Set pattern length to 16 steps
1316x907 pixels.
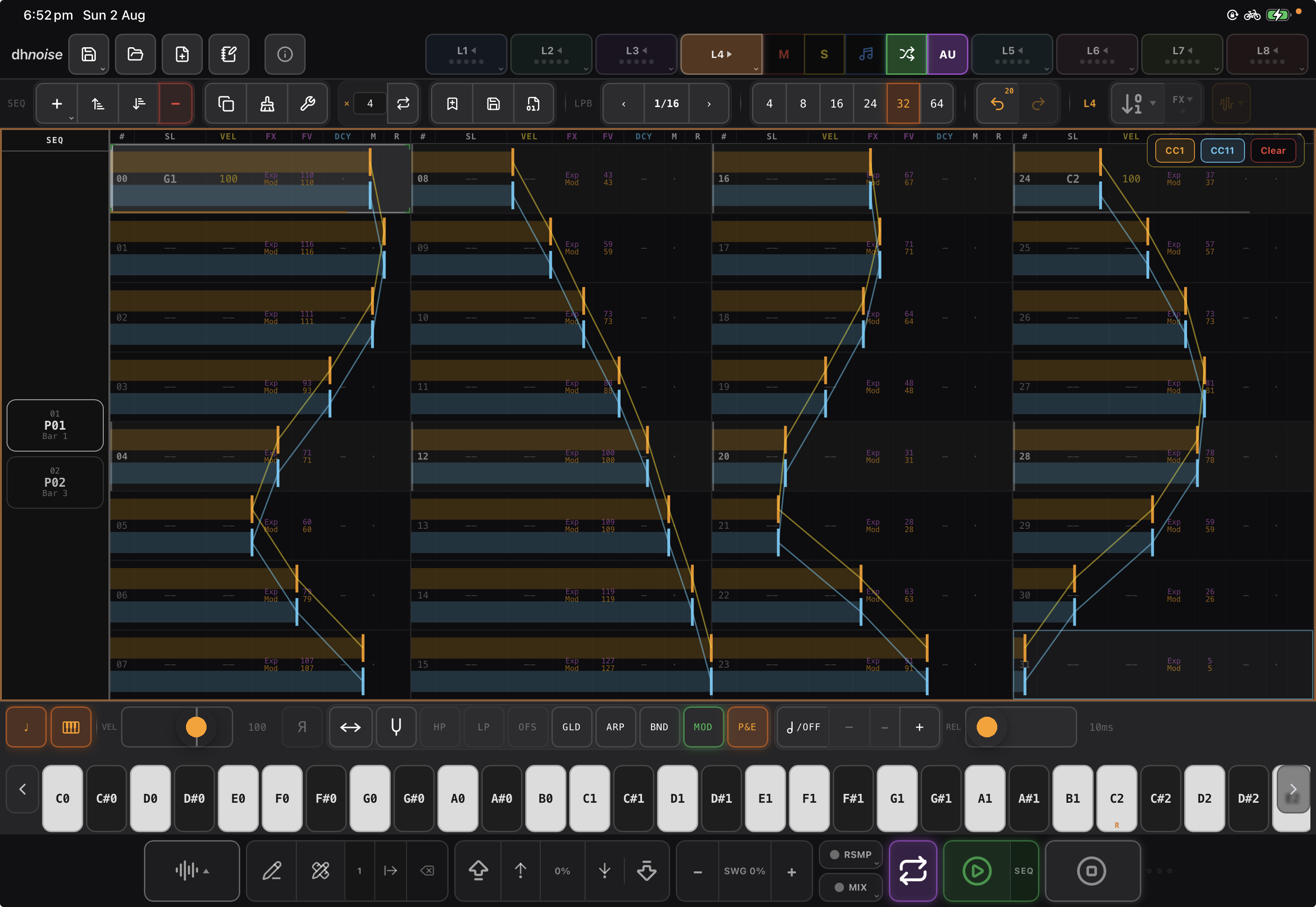pos(836,103)
